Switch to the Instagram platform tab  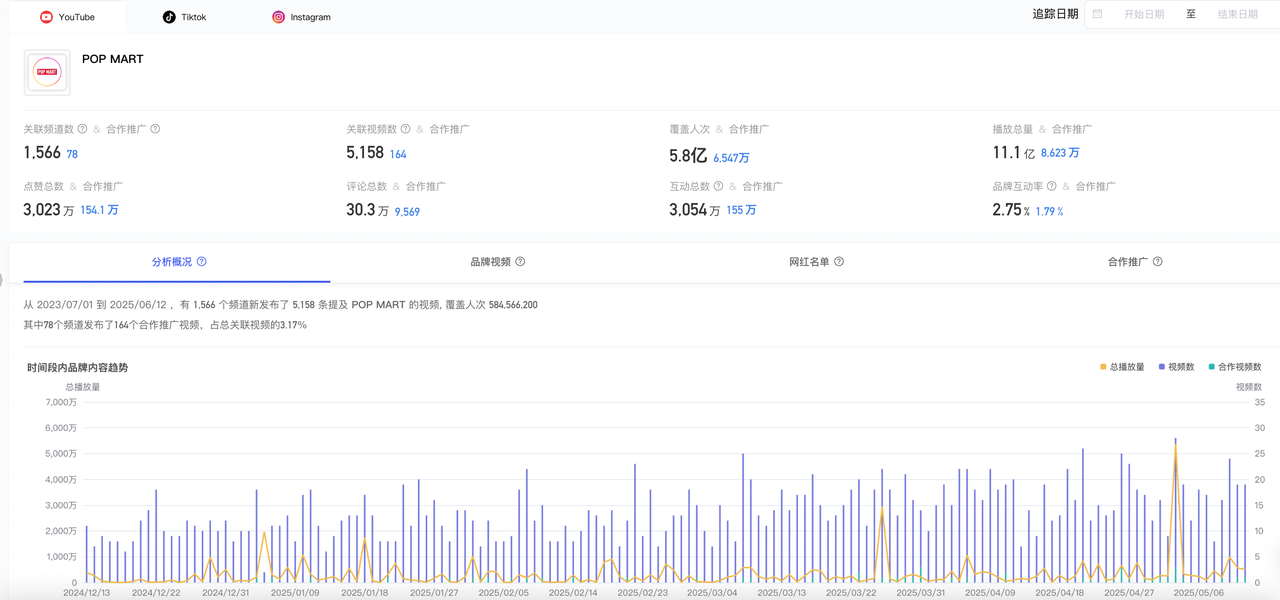(x=302, y=17)
